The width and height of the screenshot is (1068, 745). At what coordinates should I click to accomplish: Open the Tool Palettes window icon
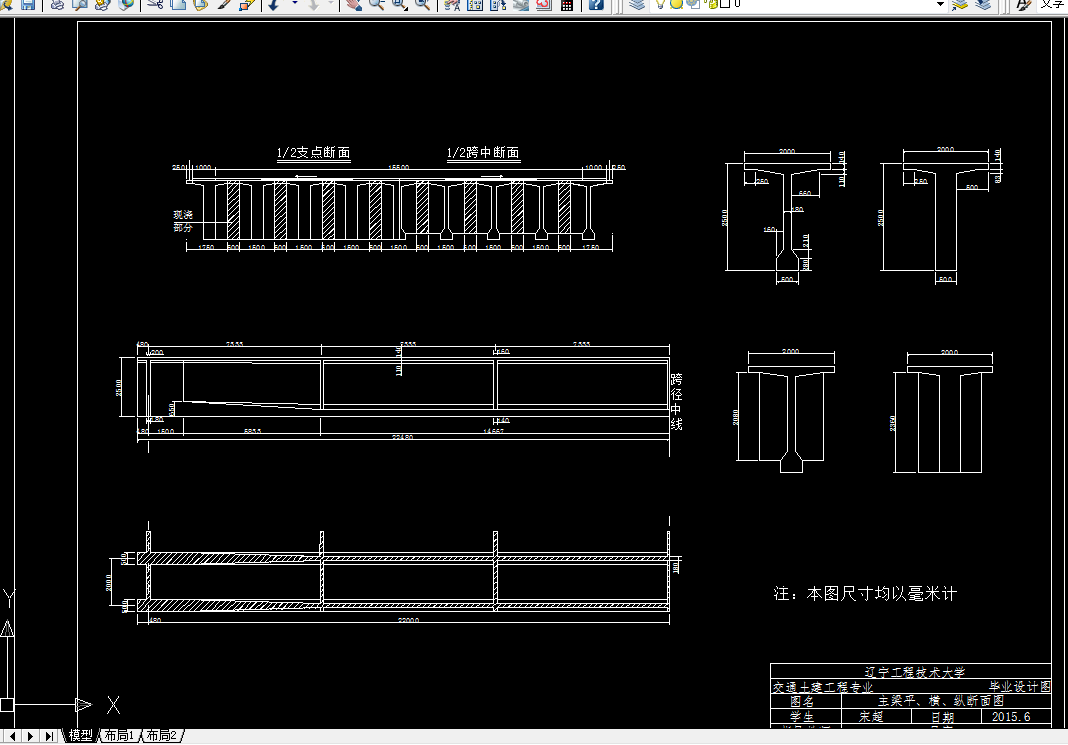click(498, 5)
